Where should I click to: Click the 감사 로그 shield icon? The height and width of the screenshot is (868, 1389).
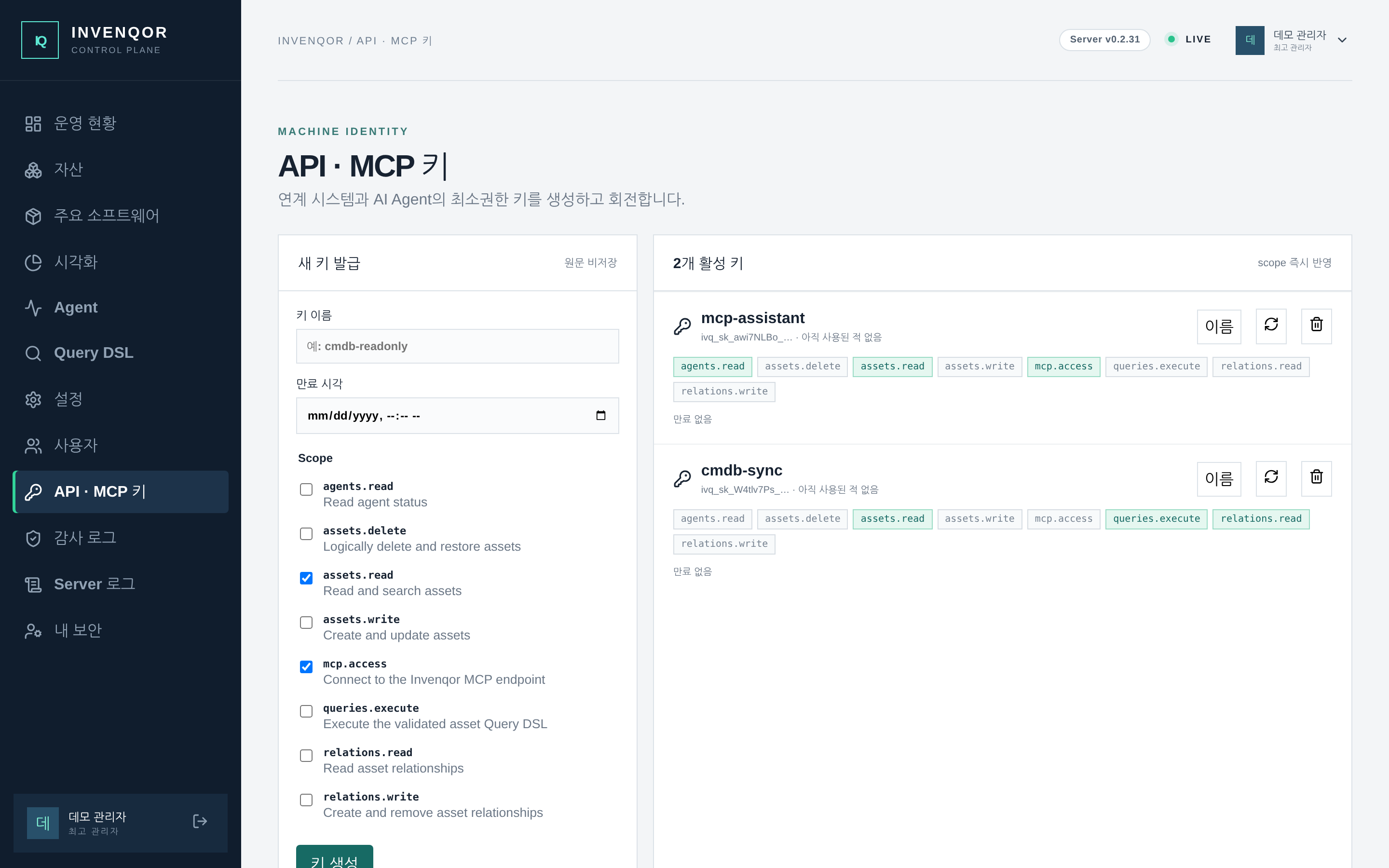pyautogui.click(x=33, y=539)
